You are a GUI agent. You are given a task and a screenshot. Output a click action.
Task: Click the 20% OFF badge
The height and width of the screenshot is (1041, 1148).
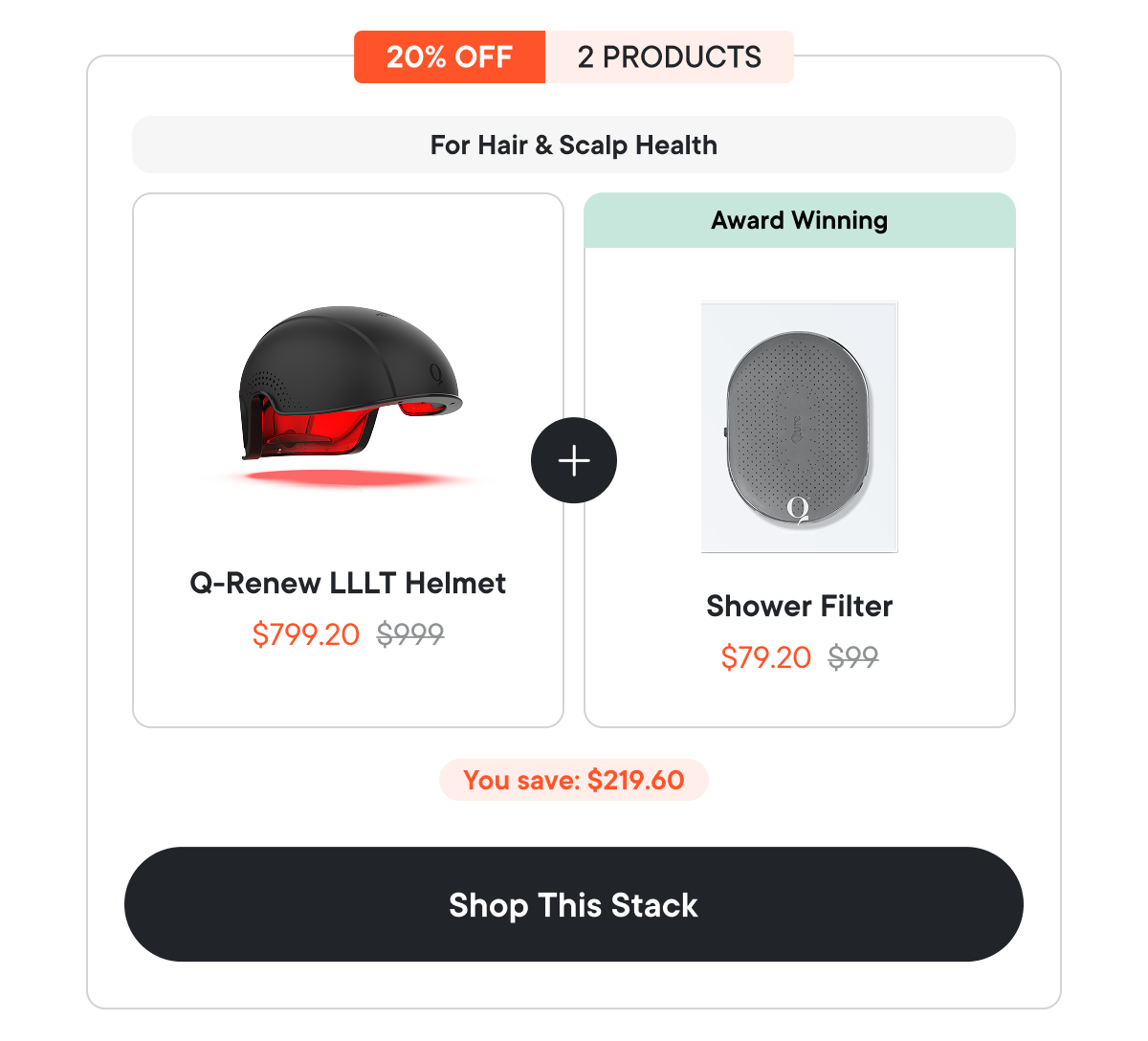coord(449,57)
